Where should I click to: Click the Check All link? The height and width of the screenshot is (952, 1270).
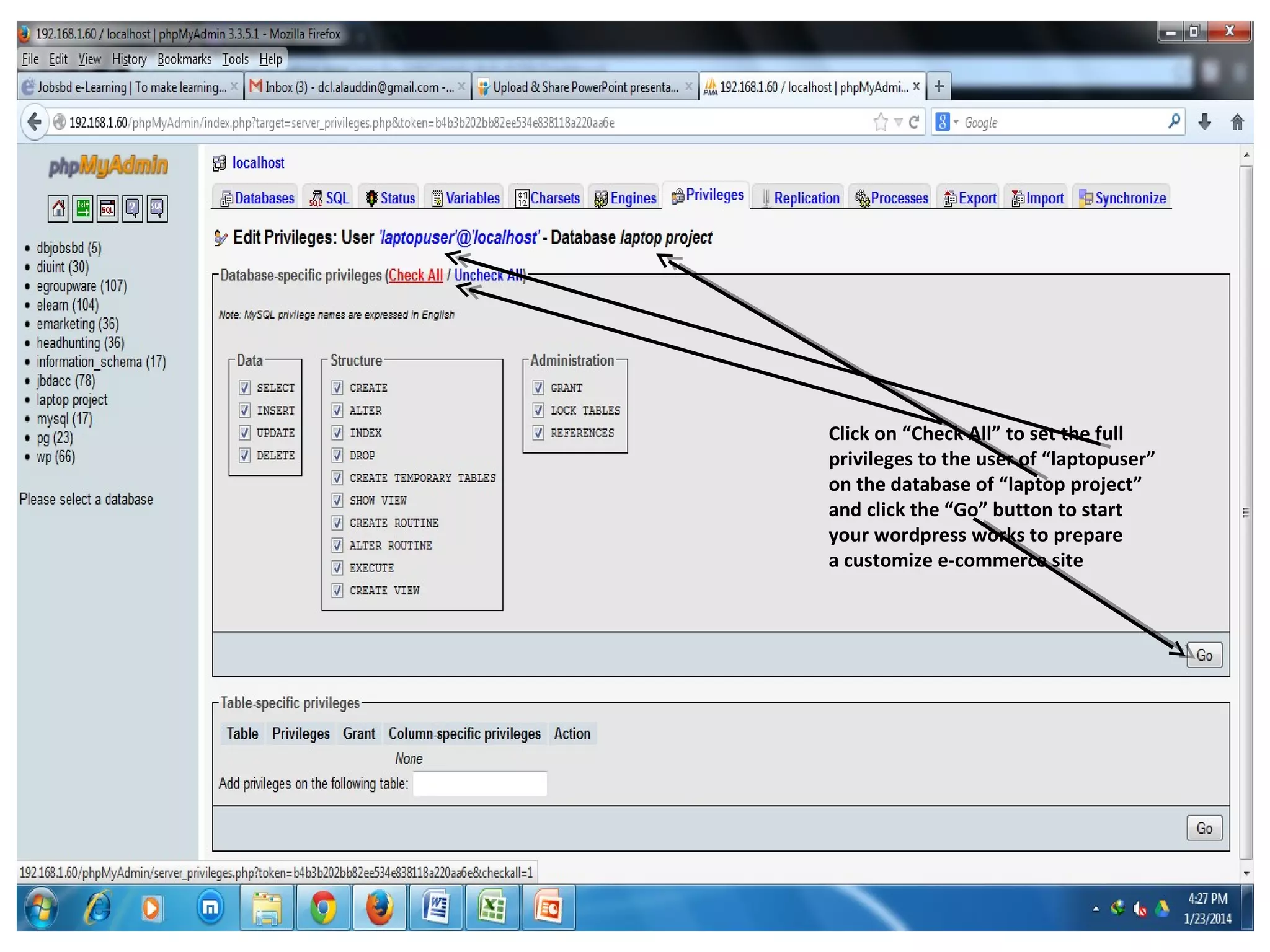point(415,275)
